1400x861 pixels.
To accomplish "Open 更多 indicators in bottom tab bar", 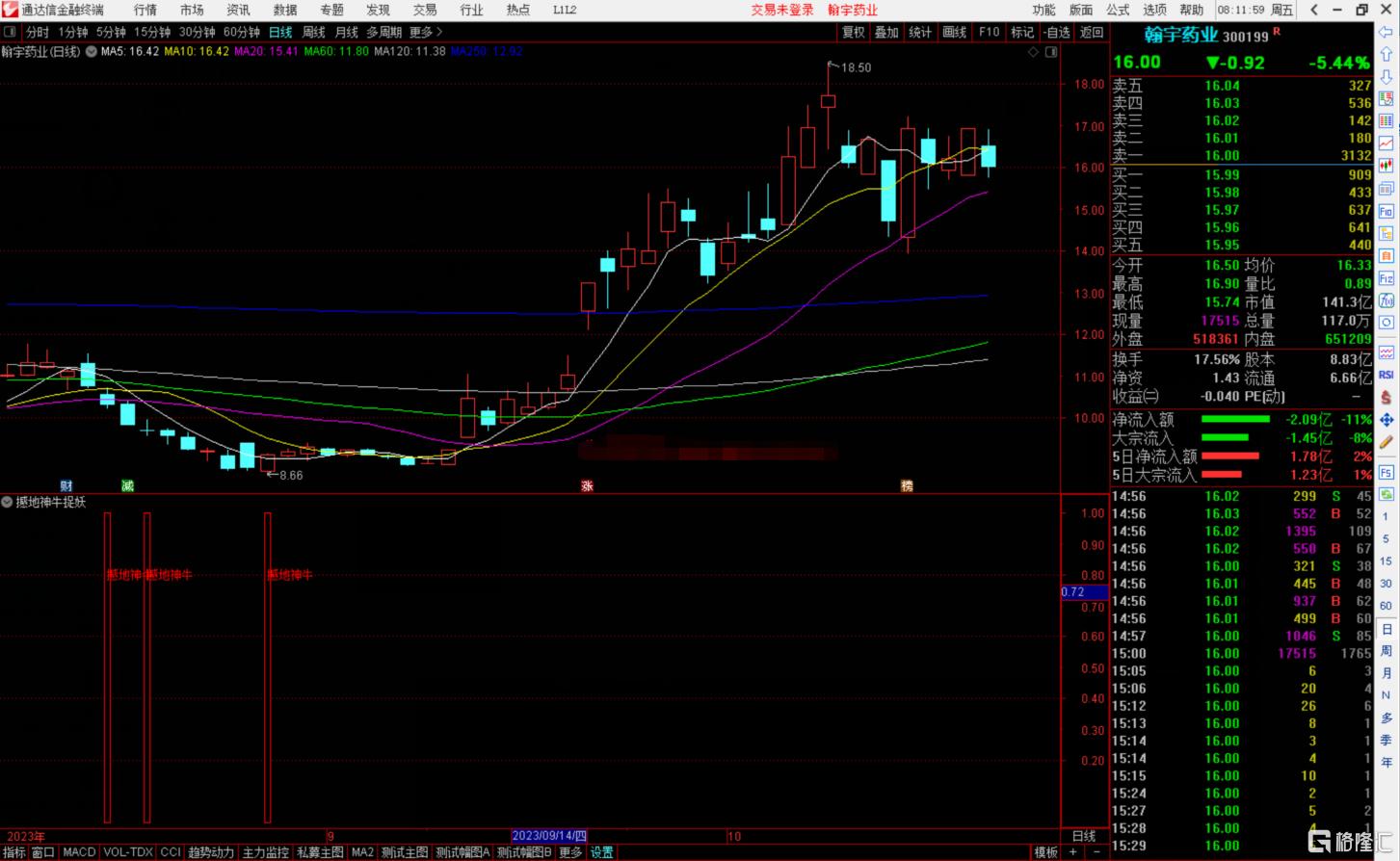I will [x=570, y=852].
